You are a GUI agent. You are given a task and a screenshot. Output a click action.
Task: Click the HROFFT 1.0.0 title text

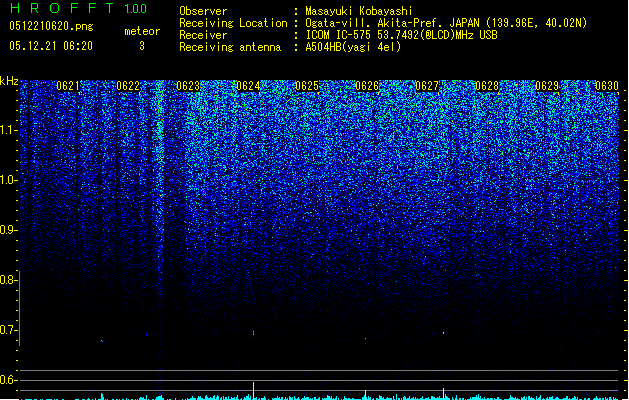click(78, 8)
